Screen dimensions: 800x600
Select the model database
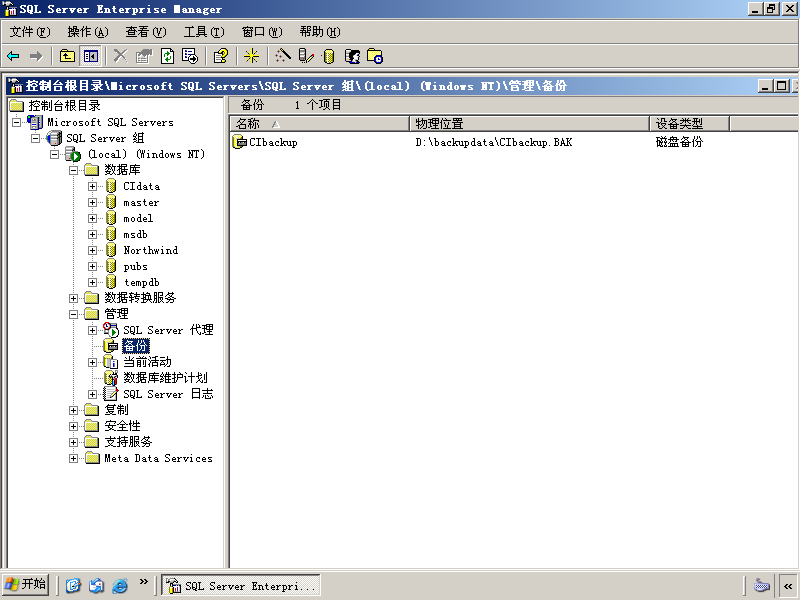click(x=138, y=218)
